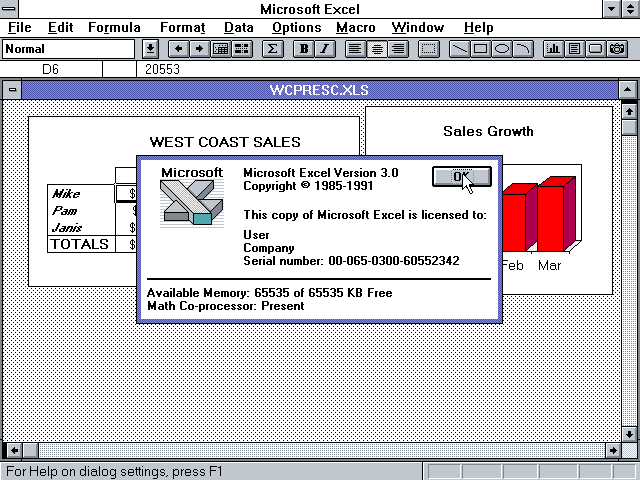Click the Chart tool button

[x=553, y=49]
